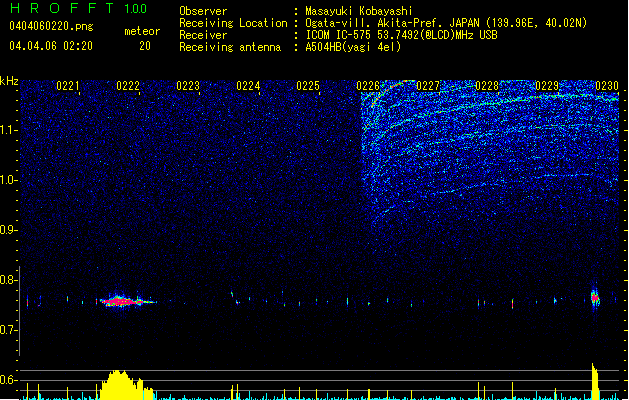Click the 0227 time marker
Screen dimensions: 629x400
coord(428,86)
